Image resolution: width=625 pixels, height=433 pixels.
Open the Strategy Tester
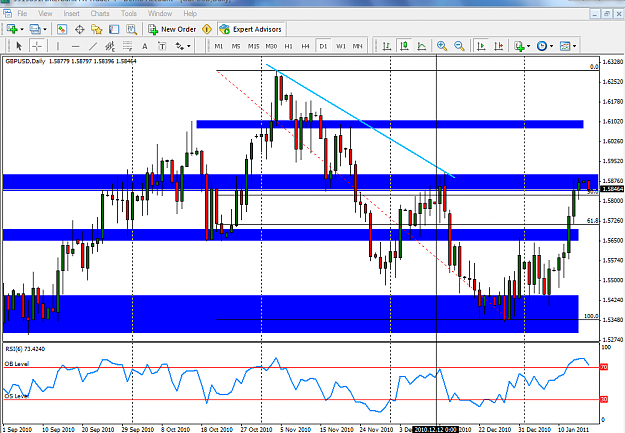[x=131, y=29]
